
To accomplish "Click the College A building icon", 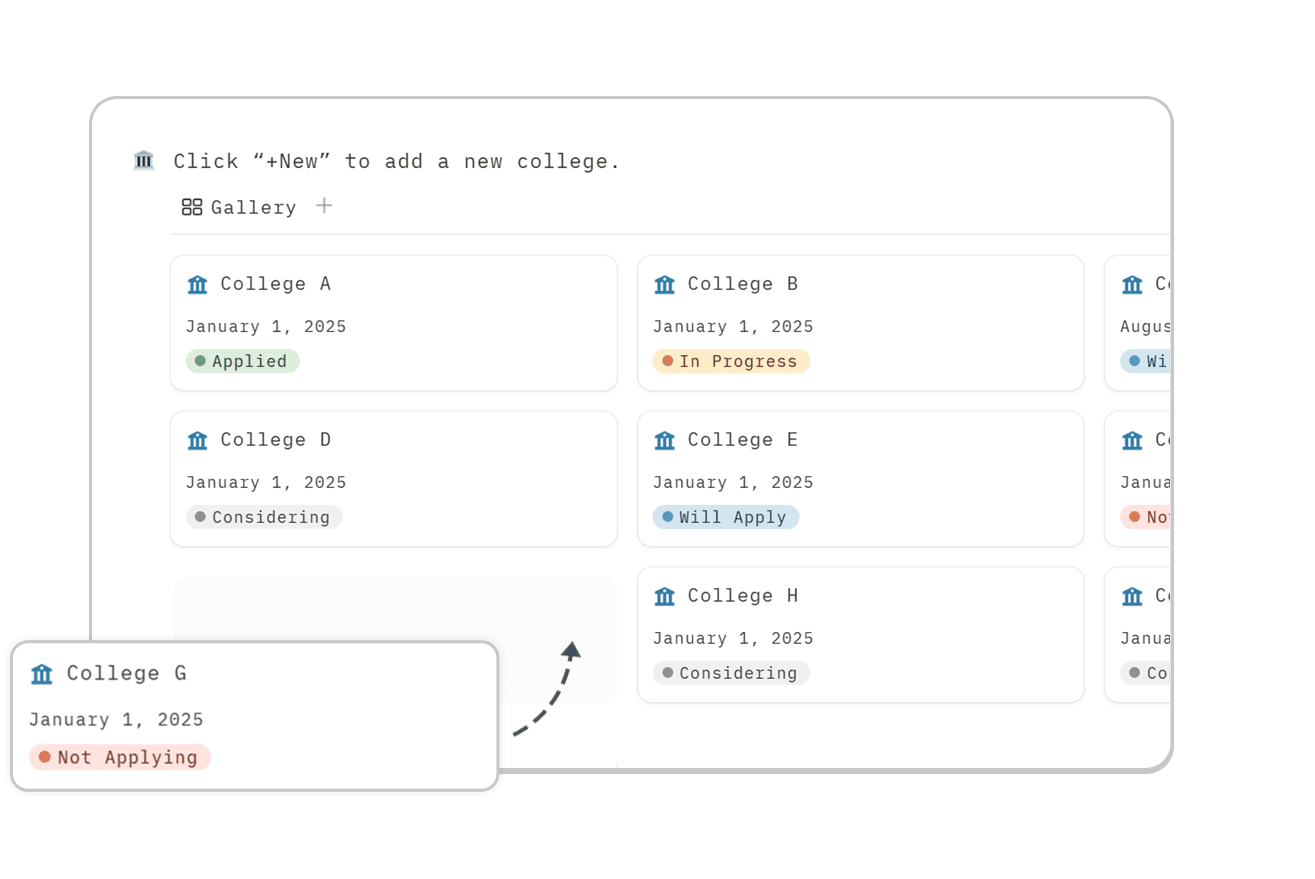I will (197, 285).
